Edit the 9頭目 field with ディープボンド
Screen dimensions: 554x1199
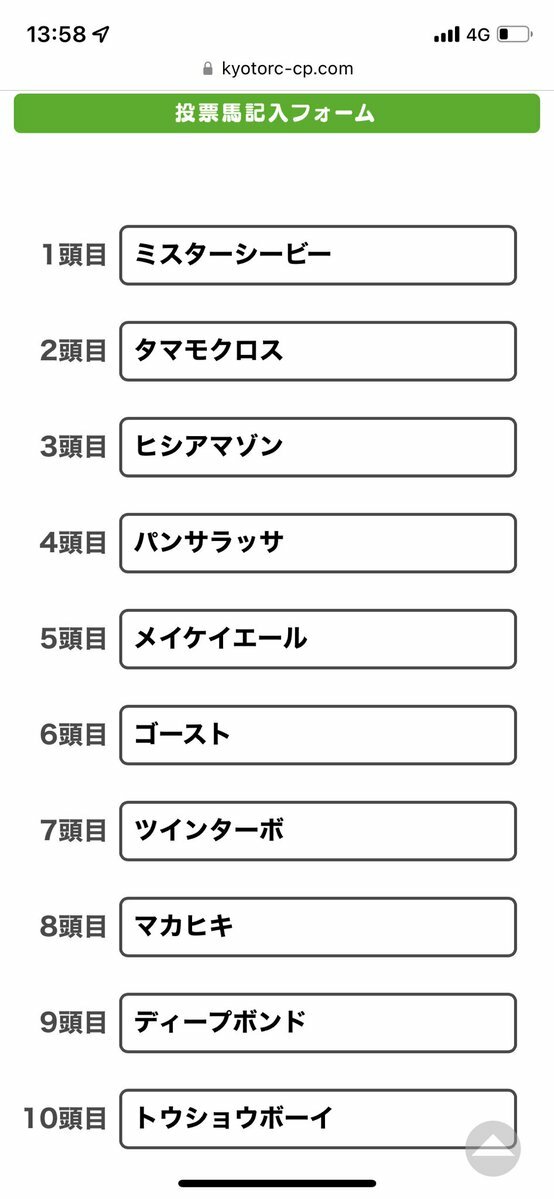click(x=318, y=1023)
